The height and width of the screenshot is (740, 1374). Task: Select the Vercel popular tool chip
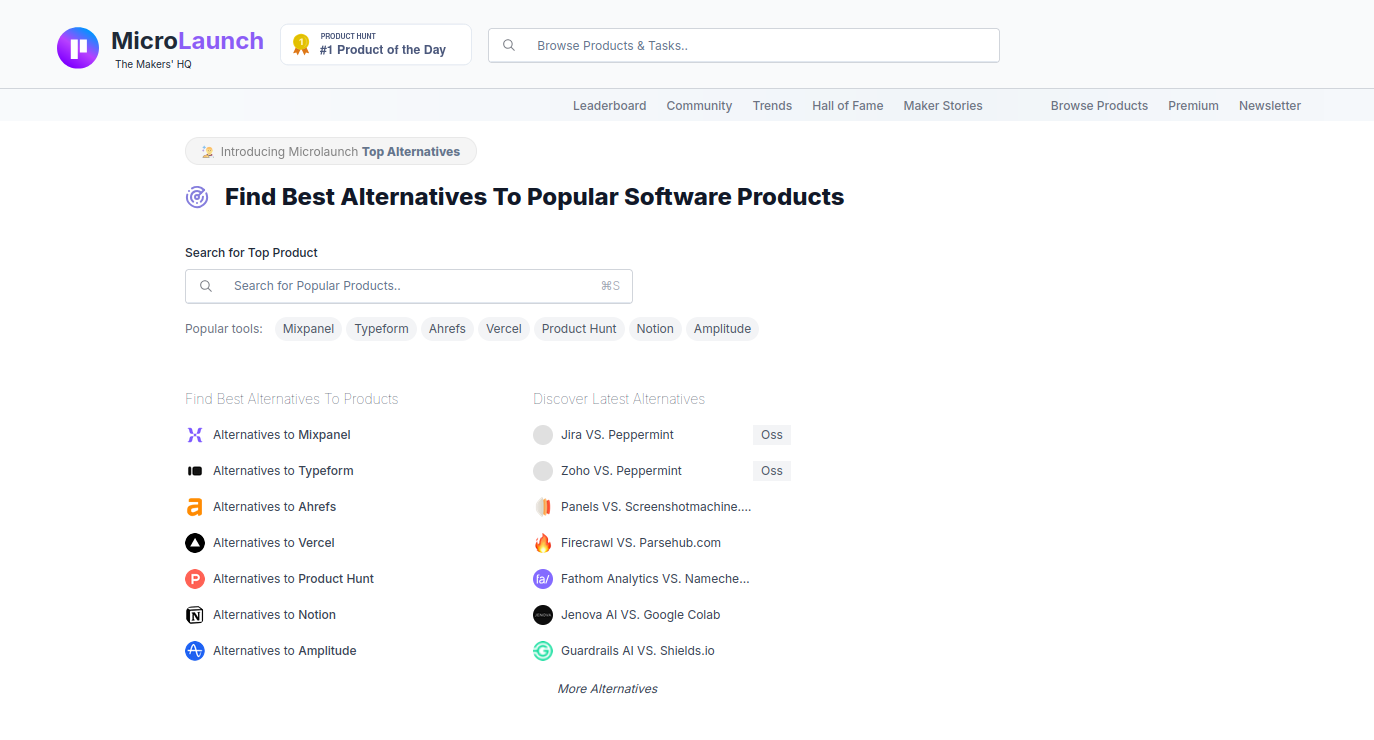pos(504,329)
